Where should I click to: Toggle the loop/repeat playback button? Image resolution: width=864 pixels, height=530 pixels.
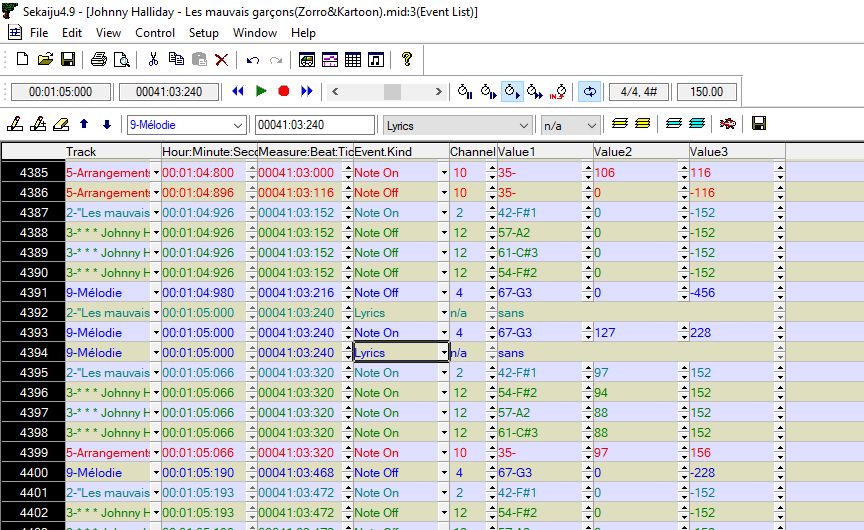tap(589, 91)
